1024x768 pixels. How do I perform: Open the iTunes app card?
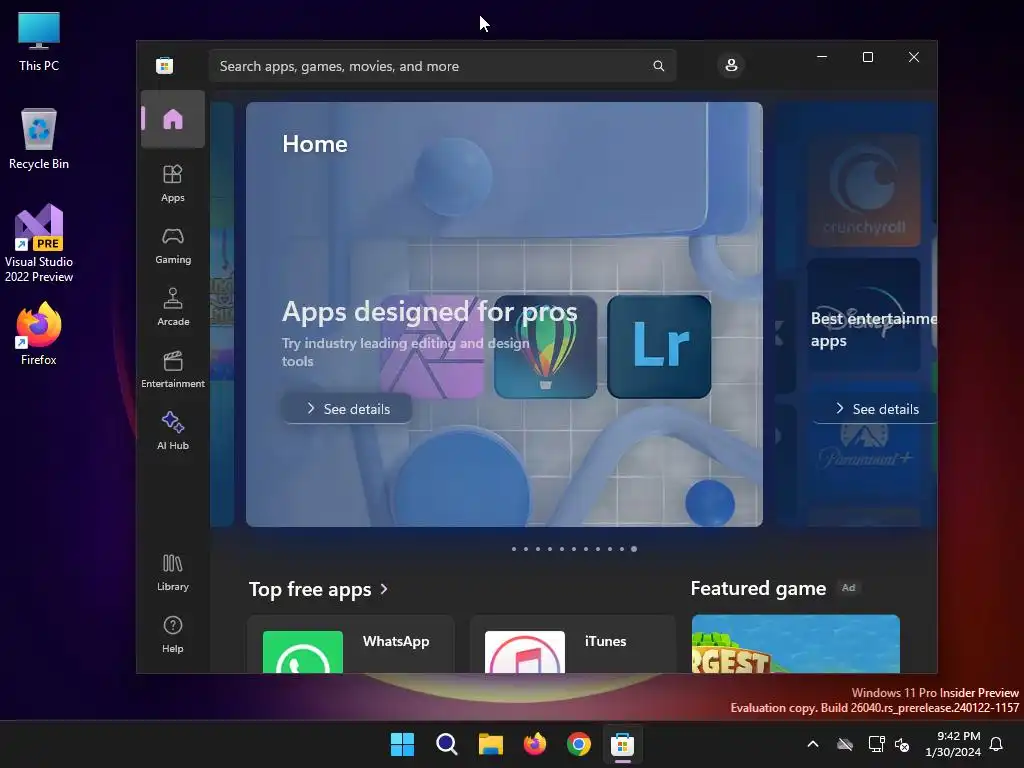click(x=573, y=645)
